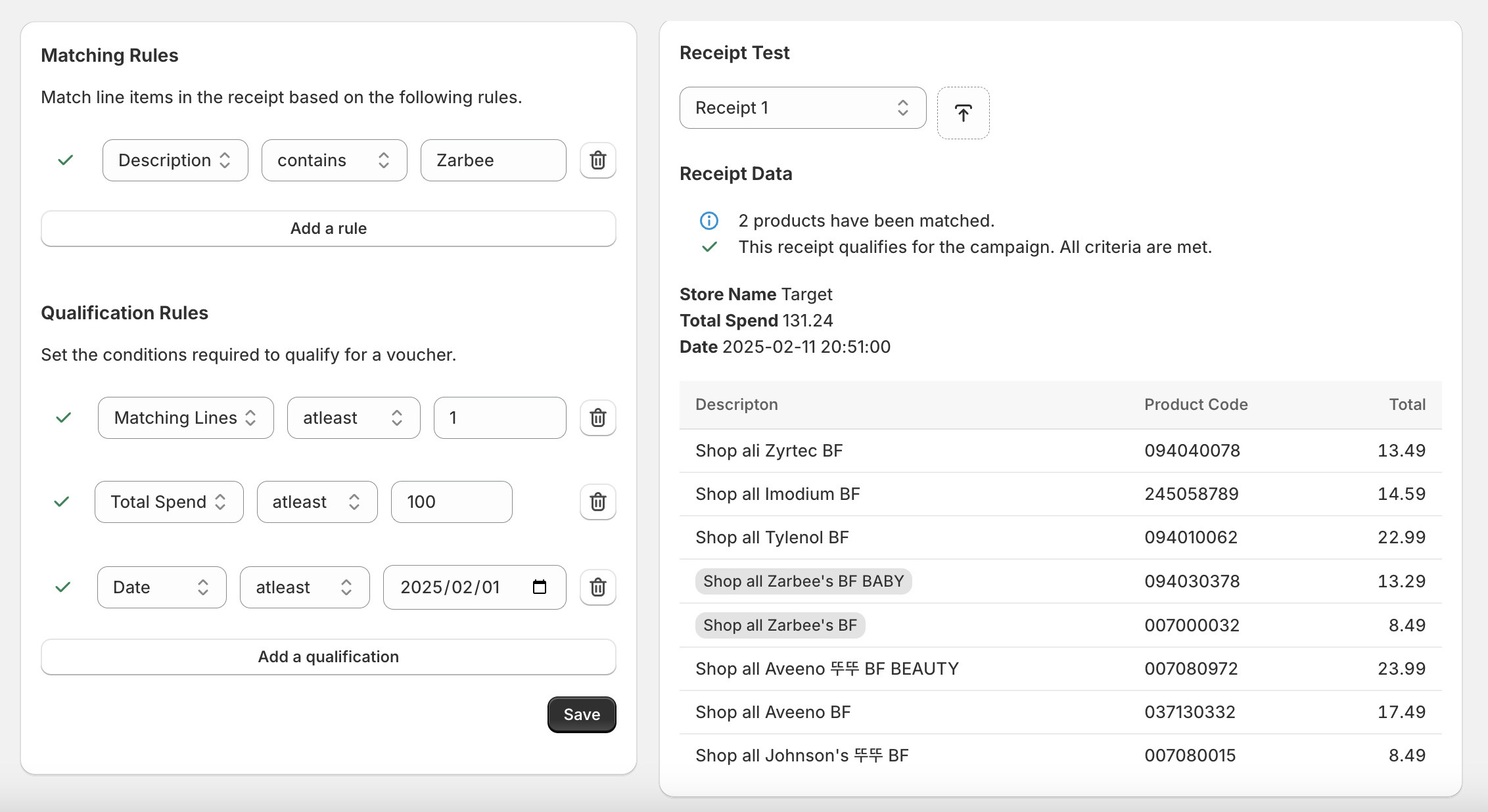The width and height of the screenshot is (1488, 812).
Task: Click the total 17.49 cell
Action: point(1401,712)
